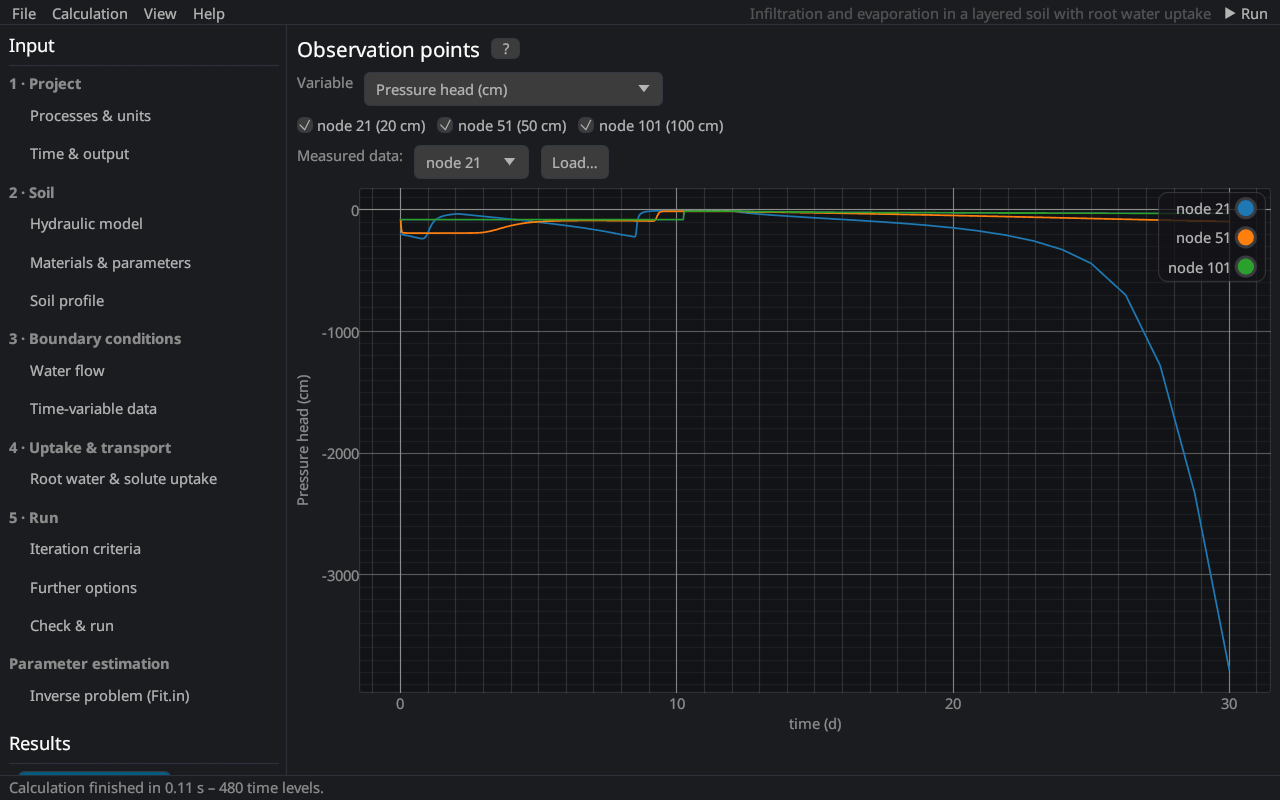The height and width of the screenshot is (800, 1280).
Task: Click the 'Calculation finished' status bar message
Action: pyautogui.click(x=166, y=788)
